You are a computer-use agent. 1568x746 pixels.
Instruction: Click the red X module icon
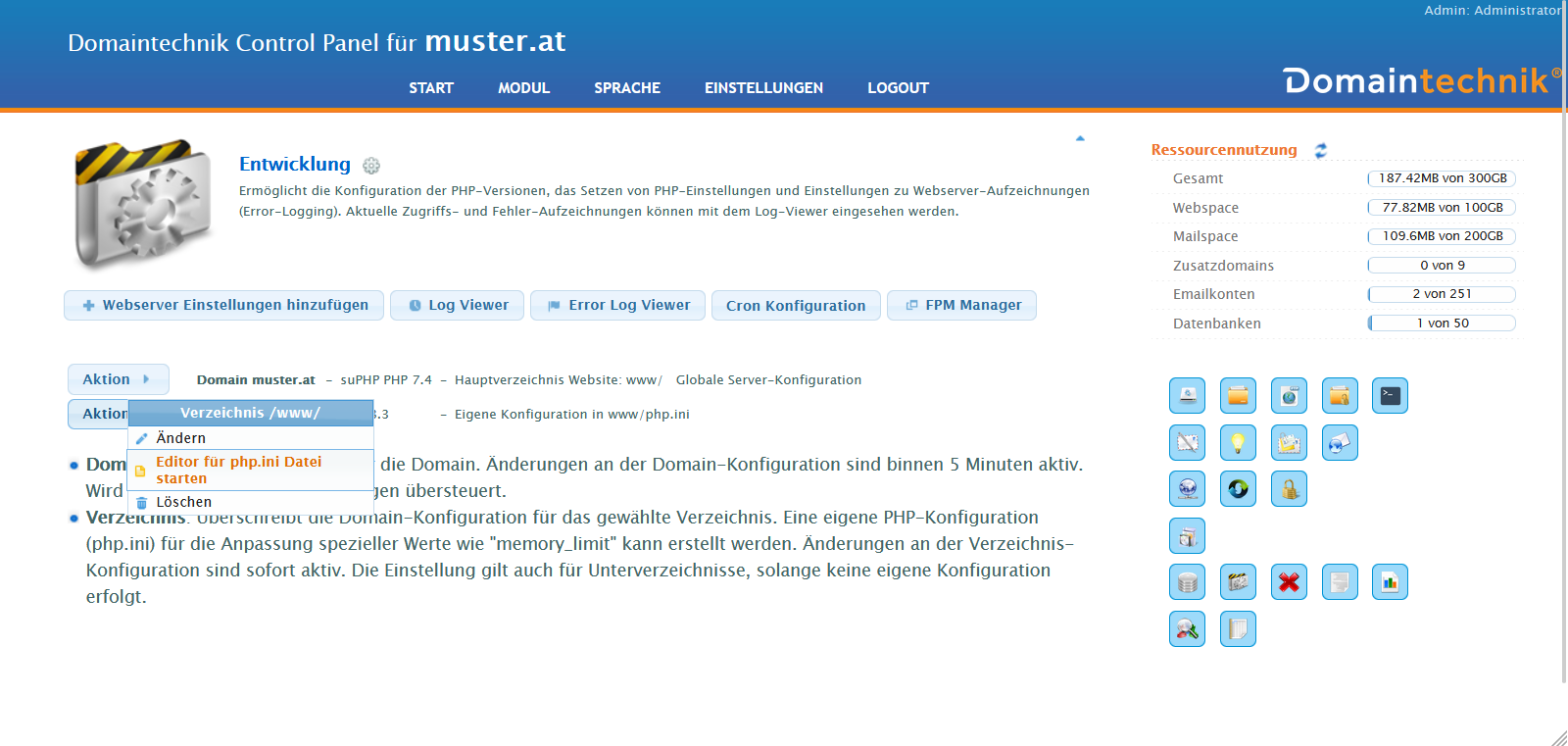click(1289, 582)
